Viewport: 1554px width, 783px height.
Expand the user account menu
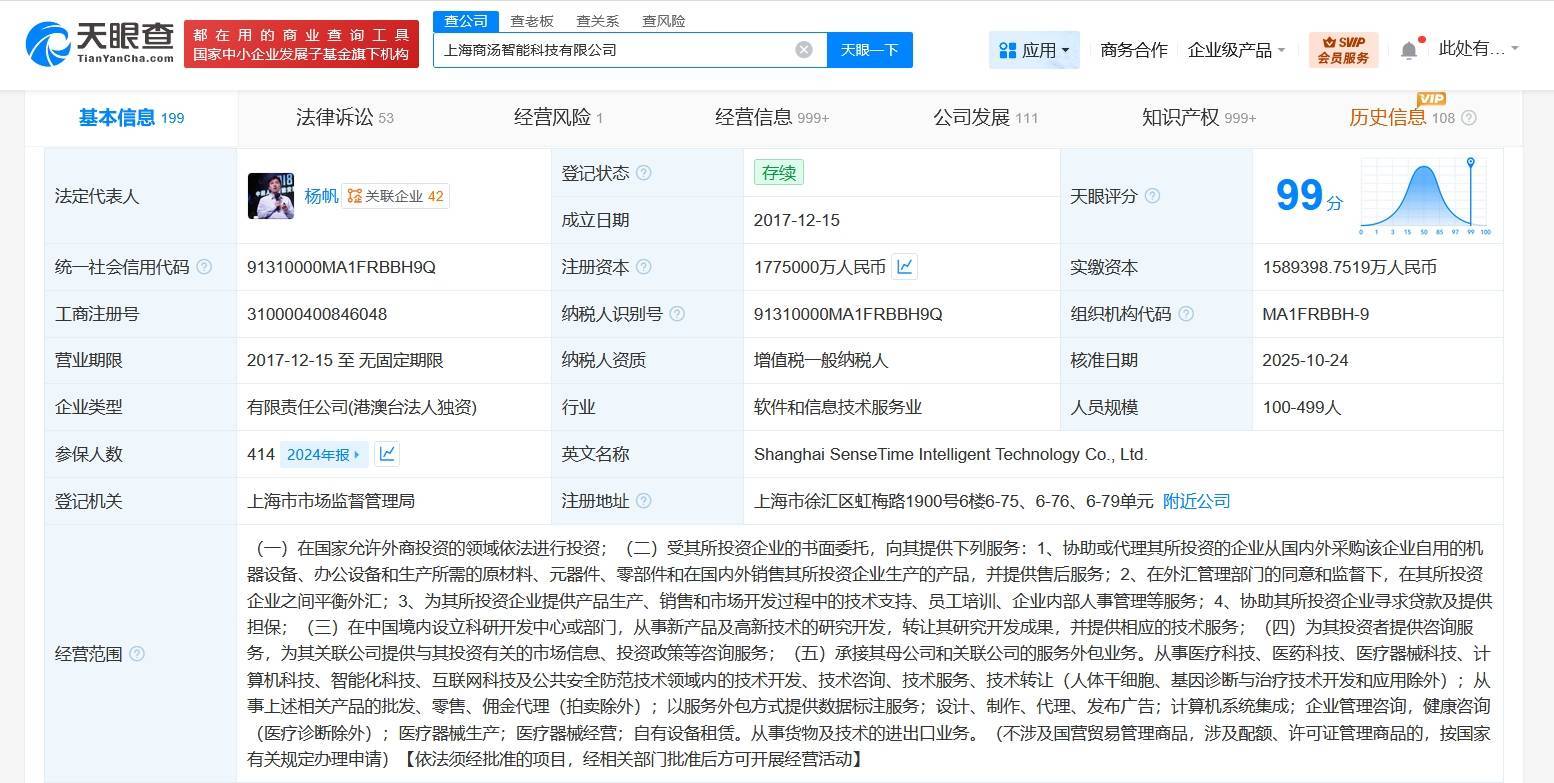click(1478, 49)
